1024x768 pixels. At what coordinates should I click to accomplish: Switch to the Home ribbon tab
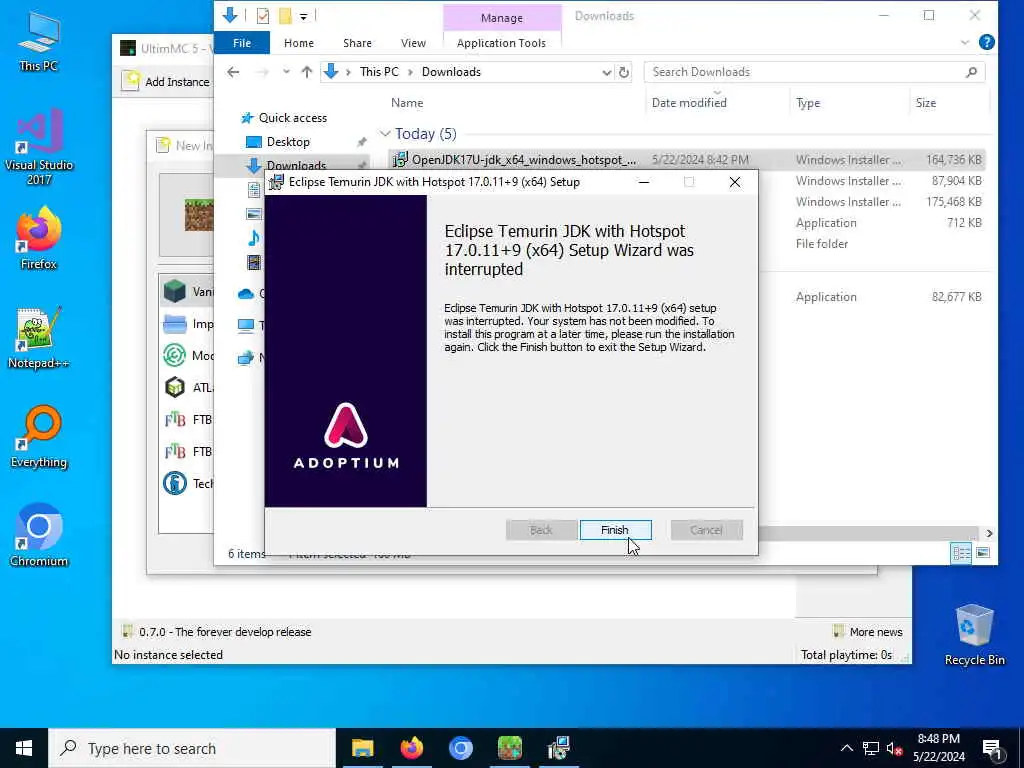[x=298, y=43]
